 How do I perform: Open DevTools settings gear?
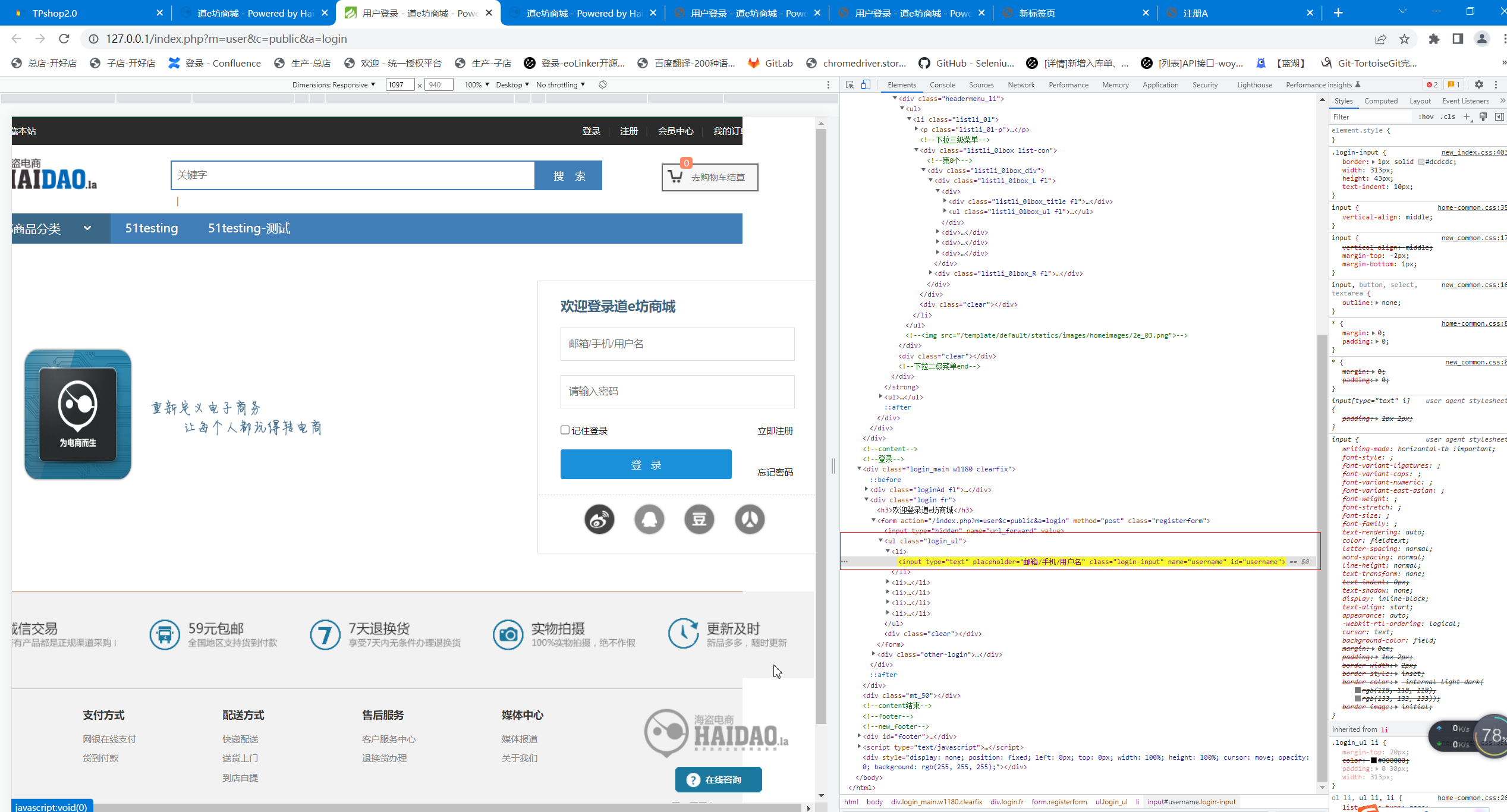(x=1479, y=84)
